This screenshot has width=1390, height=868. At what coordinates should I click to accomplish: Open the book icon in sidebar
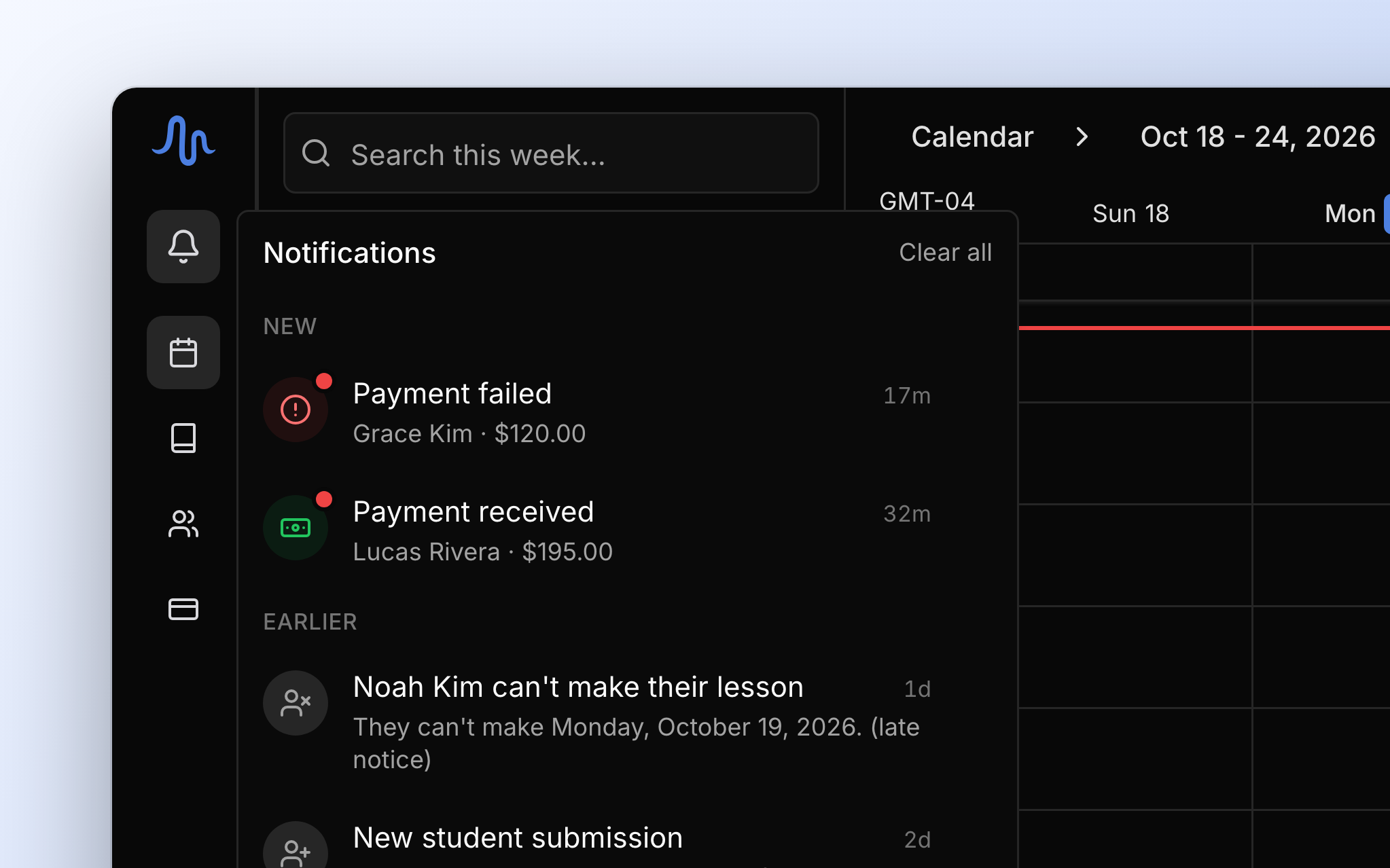click(x=183, y=438)
